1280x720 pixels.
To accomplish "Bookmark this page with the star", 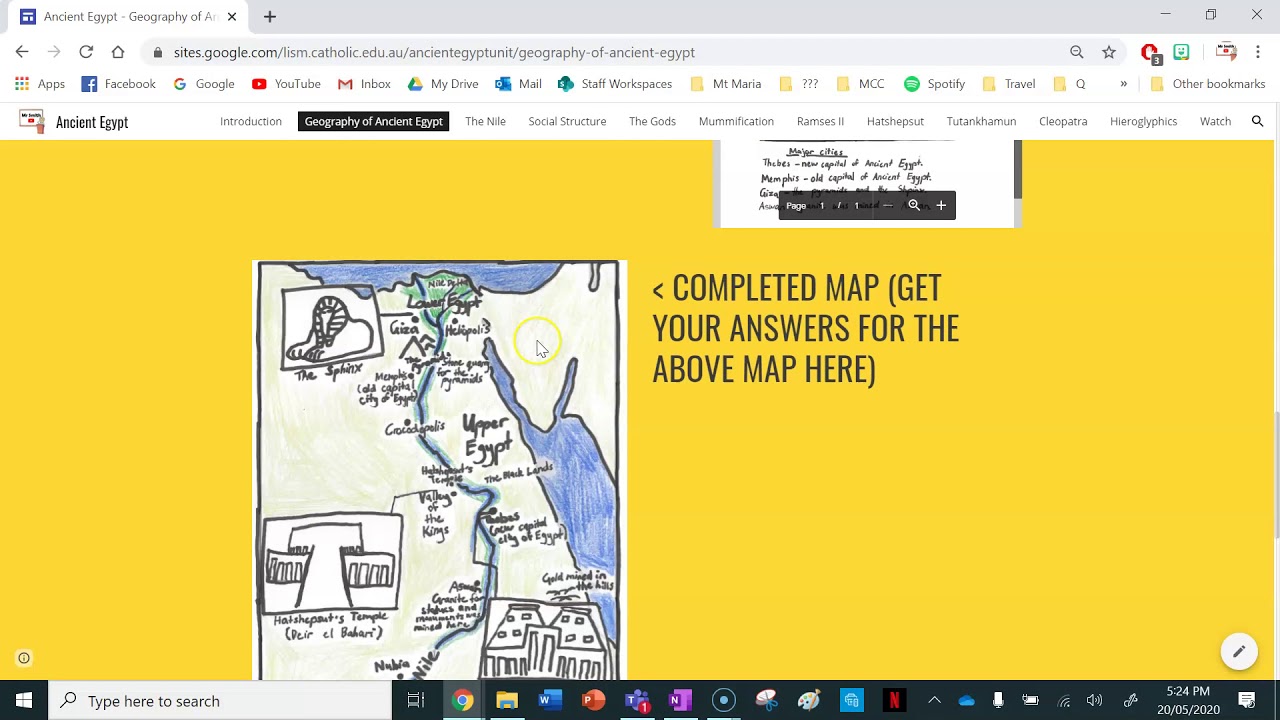I will (x=1109, y=52).
